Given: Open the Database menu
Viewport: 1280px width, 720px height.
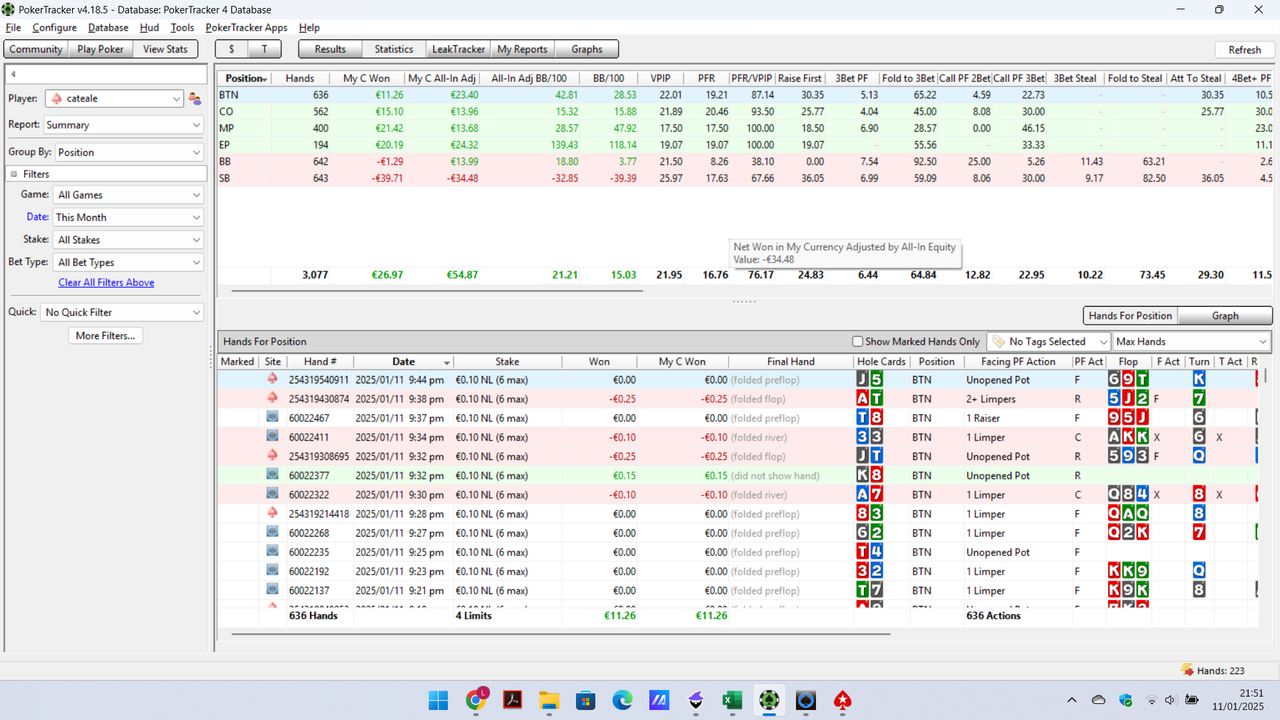Looking at the screenshot, I should tap(108, 28).
